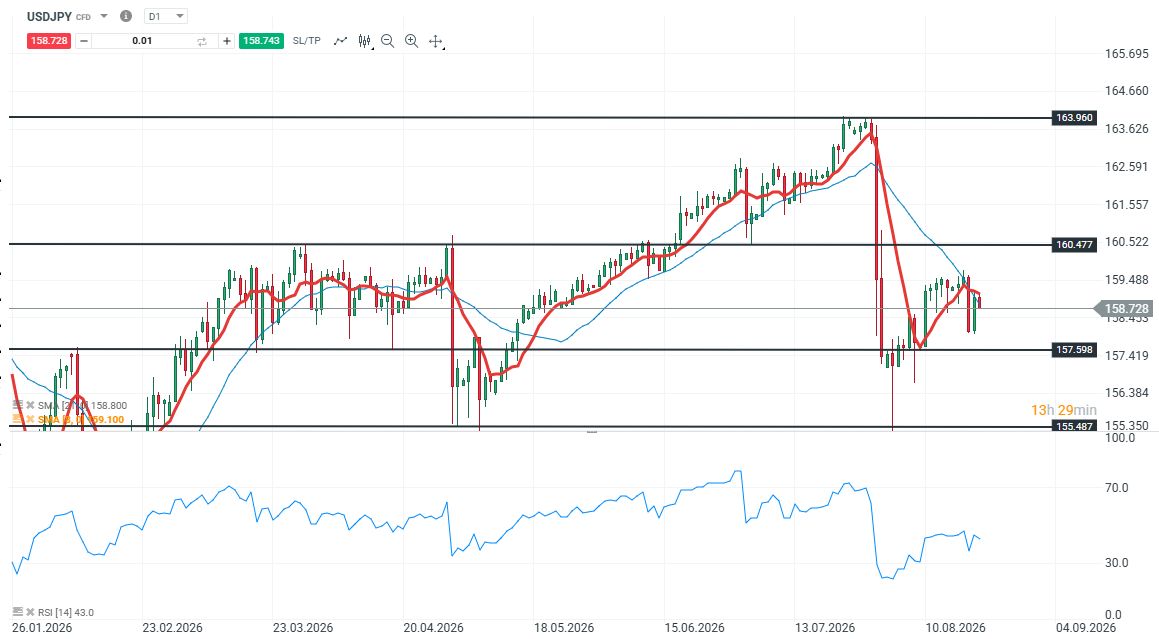Remove the orange SMA 159.100 indicator
Viewport: 1159px width, 639px height.
click(30, 419)
